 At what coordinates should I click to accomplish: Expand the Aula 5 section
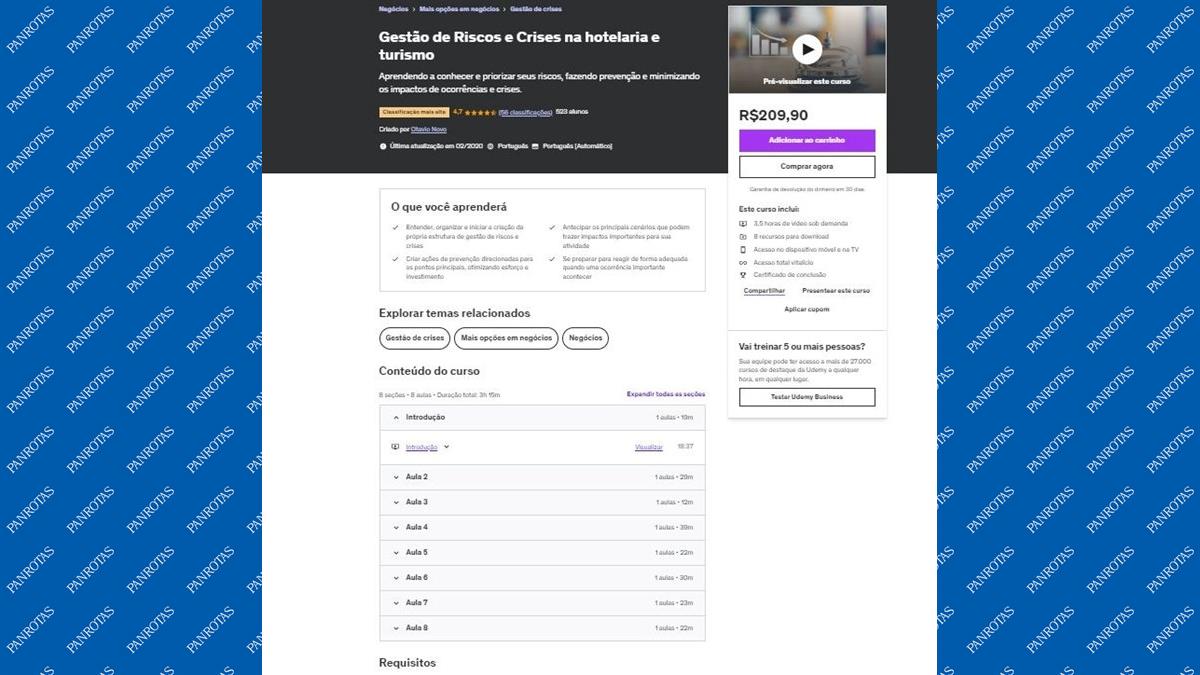click(396, 552)
